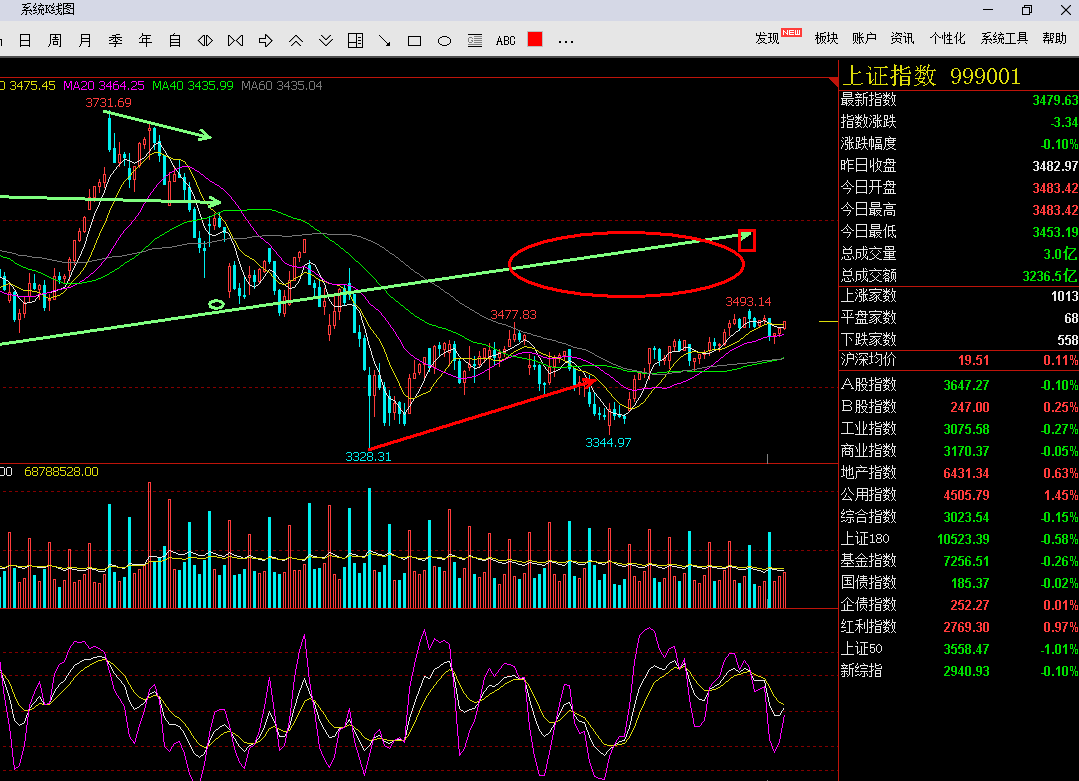Click the double up chevron icon
1079x781 pixels.
pyautogui.click(x=296, y=41)
